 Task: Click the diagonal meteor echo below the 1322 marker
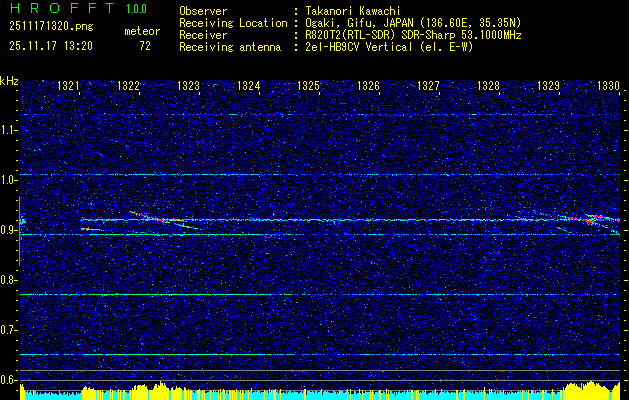pos(164,220)
